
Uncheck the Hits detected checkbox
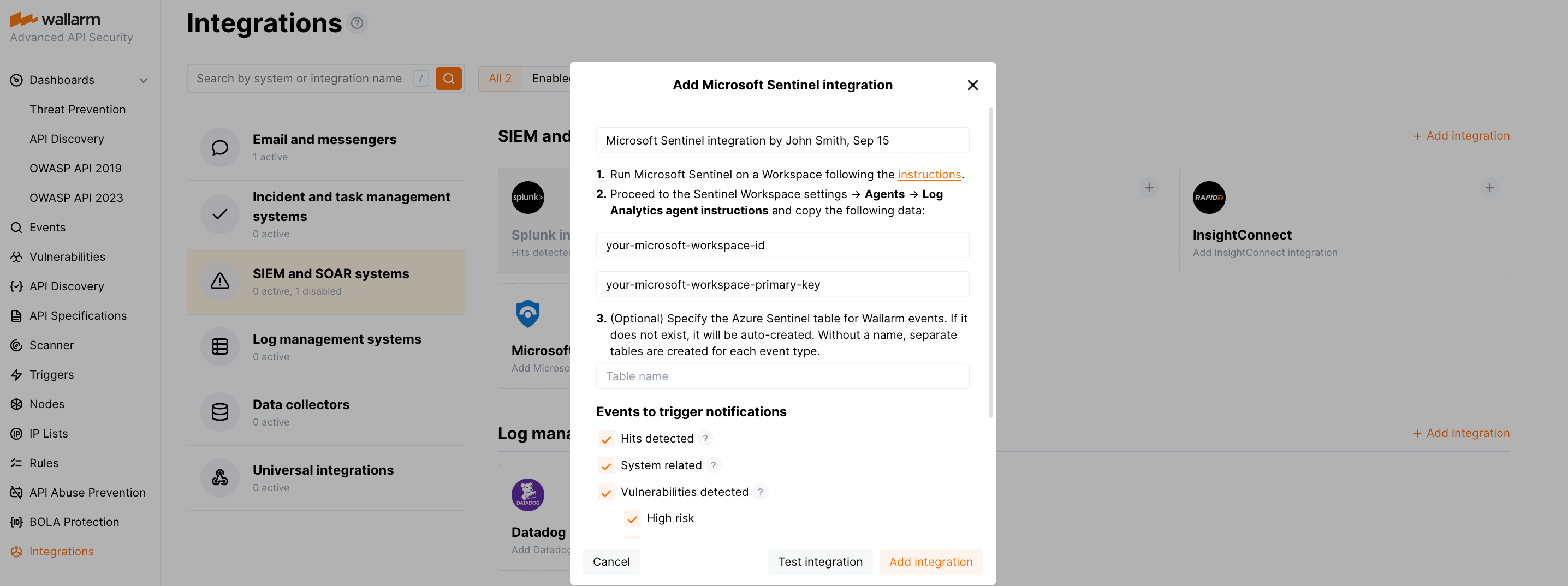605,438
